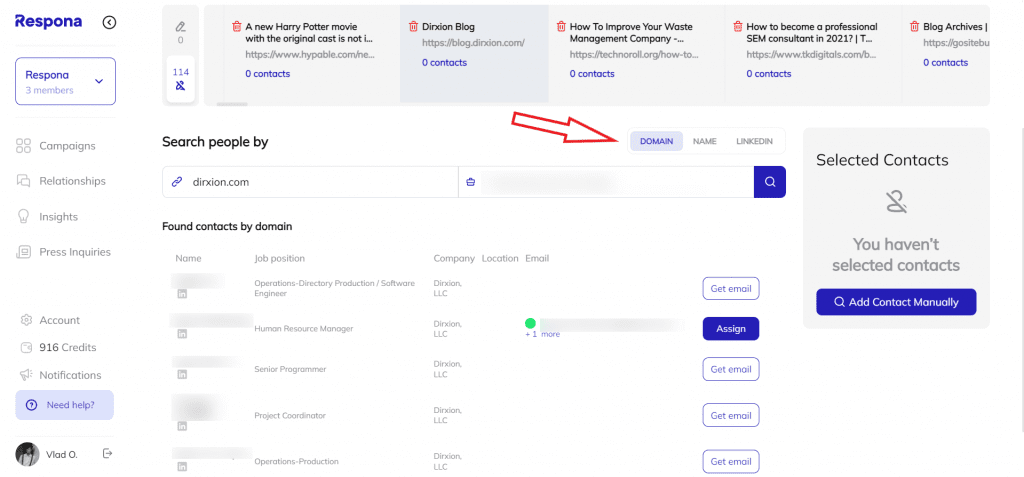Collapse the sidebar with the back arrow icon

(x=109, y=23)
